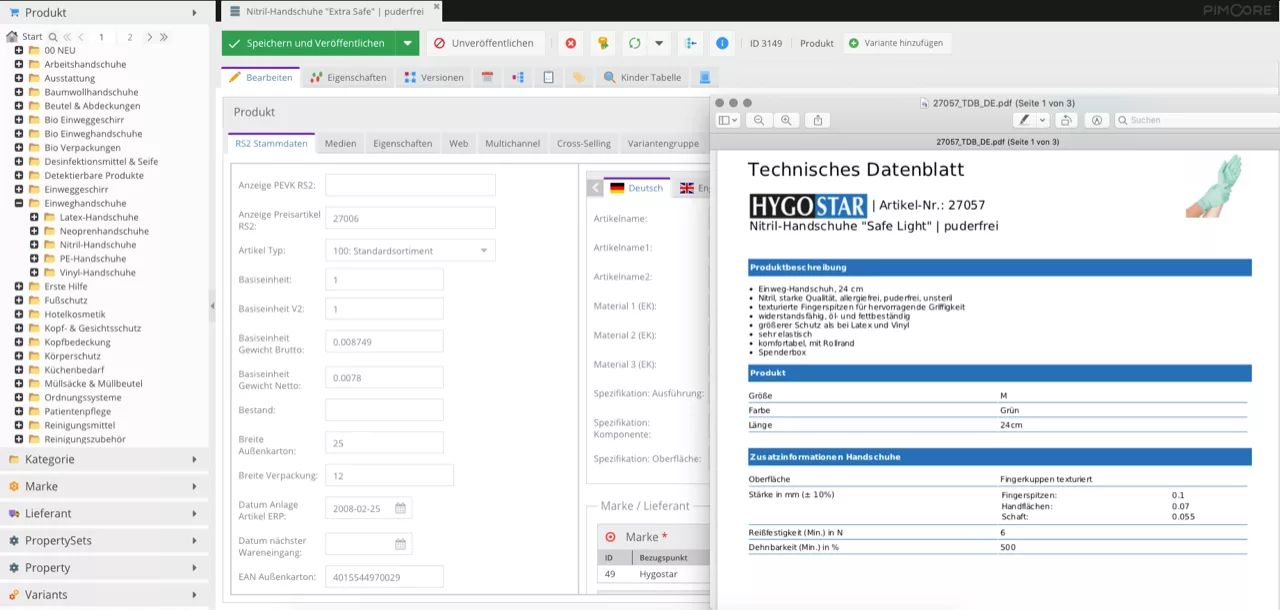Click the PDF share icon
This screenshot has height=610, width=1280.
818,120
